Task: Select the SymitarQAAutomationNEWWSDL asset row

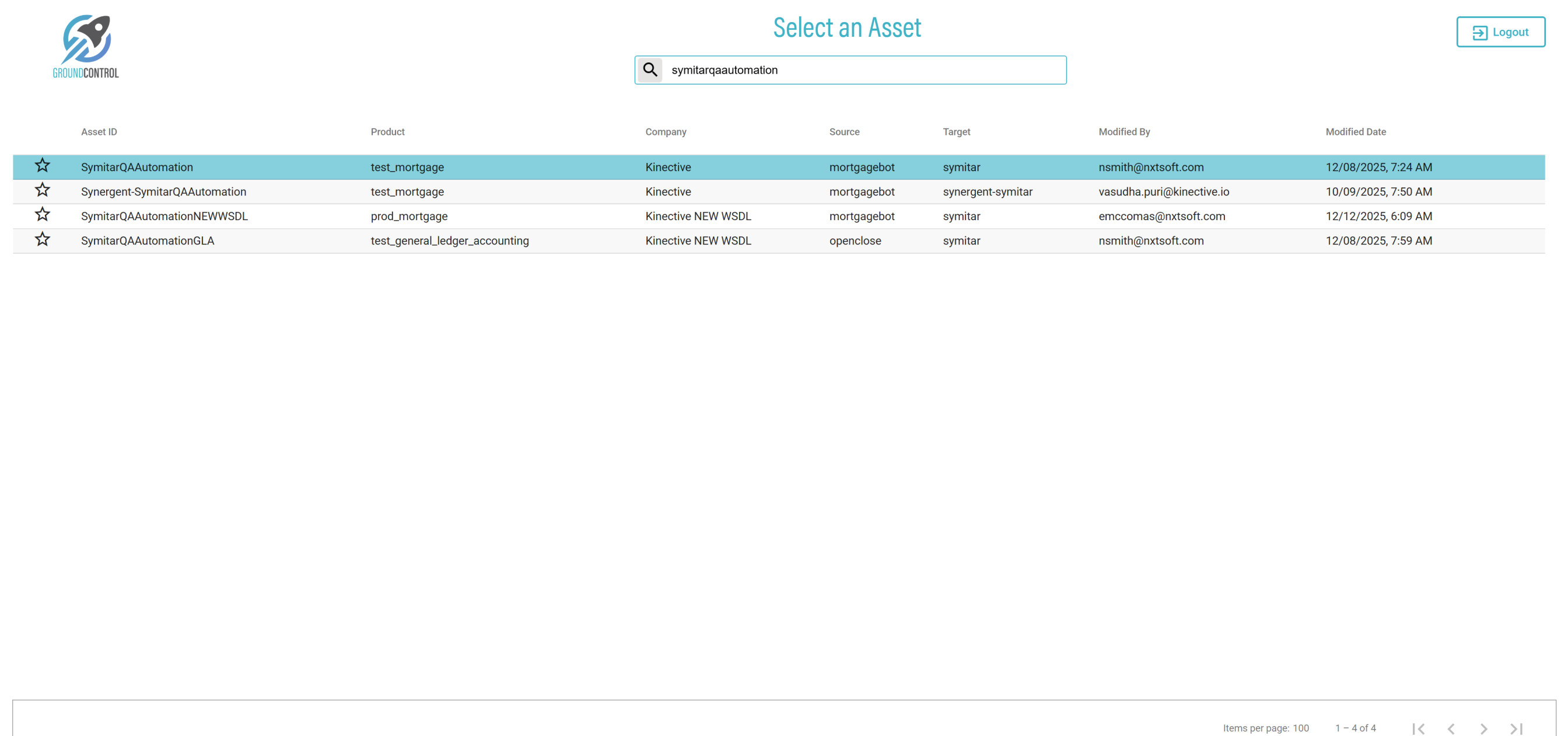Action: click(x=164, y=217)
